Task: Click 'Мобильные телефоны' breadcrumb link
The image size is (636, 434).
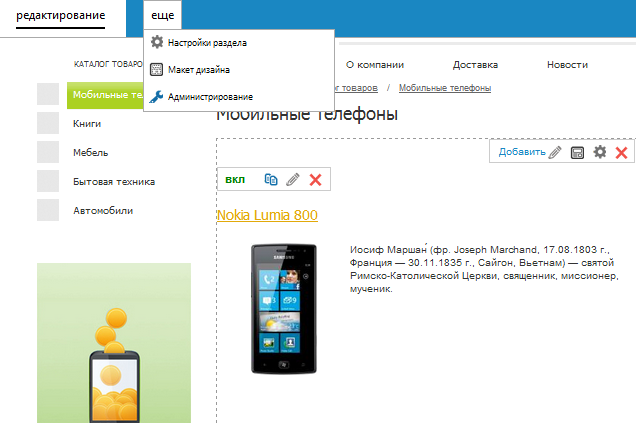Action: tap(444, 88)
